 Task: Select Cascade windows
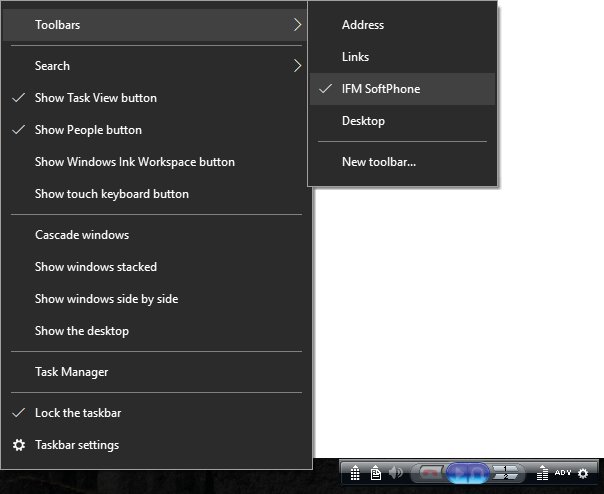pos(156,235)
